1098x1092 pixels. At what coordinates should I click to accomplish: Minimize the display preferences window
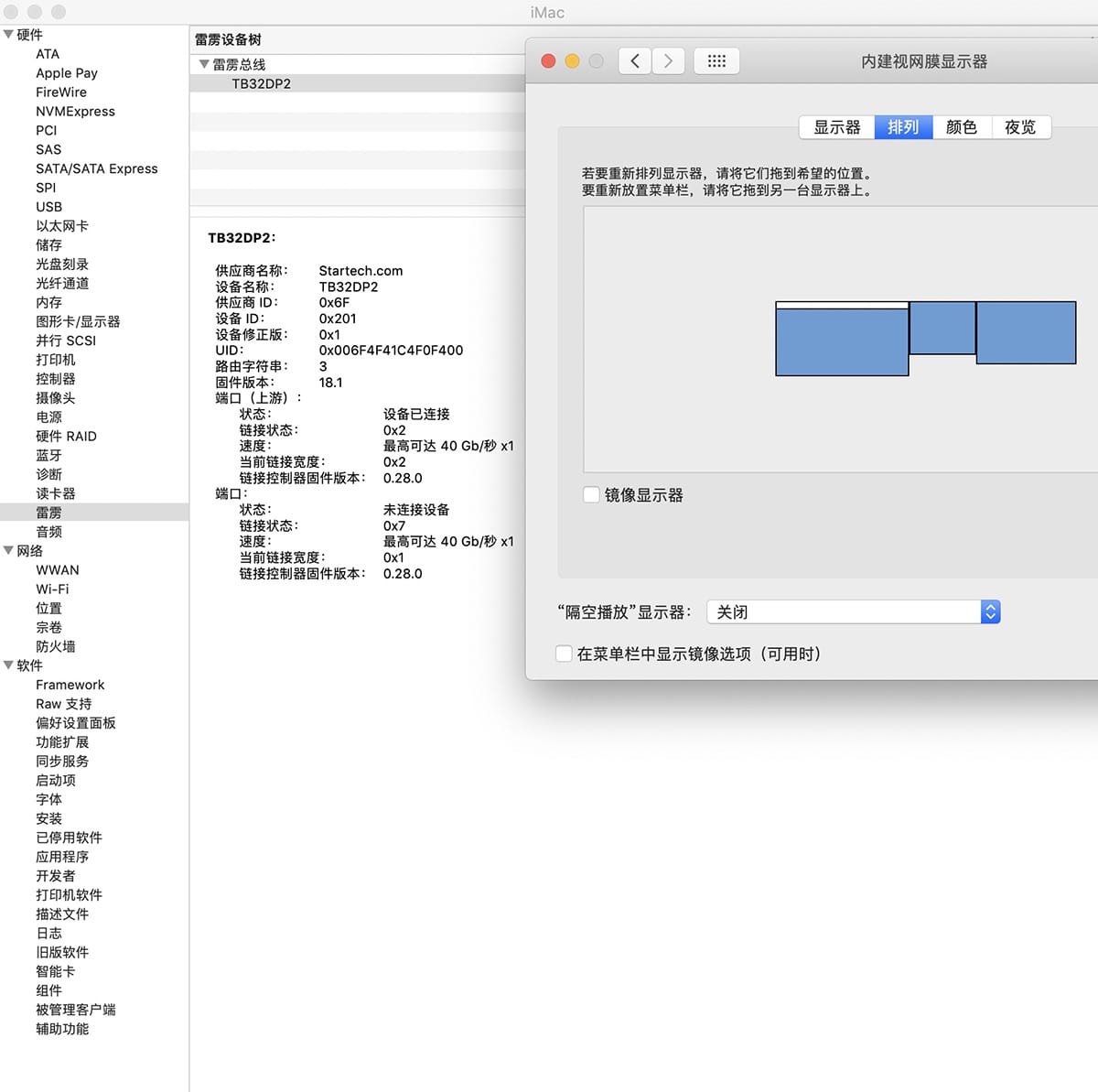[572, 61]
